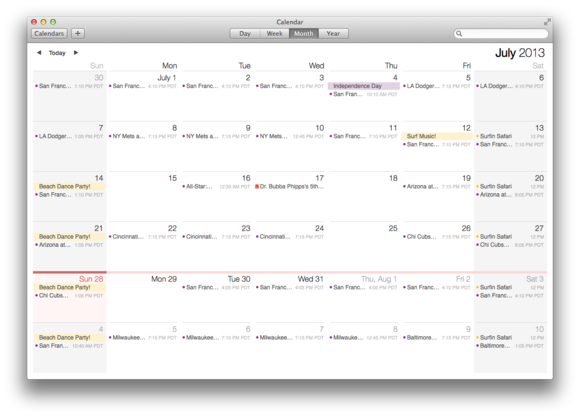
Task: Open Dr. Bubba Phipps's 5th event
Action: 290,186
